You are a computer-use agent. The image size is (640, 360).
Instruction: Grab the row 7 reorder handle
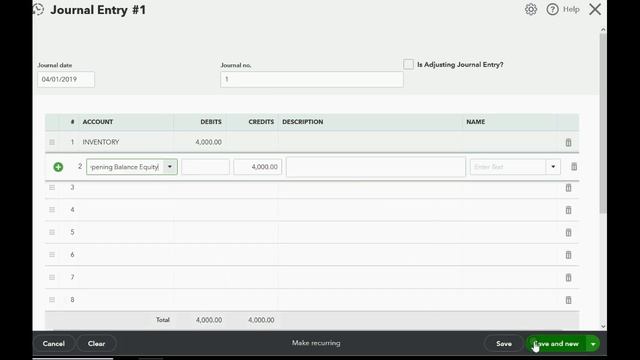[52, 277]
